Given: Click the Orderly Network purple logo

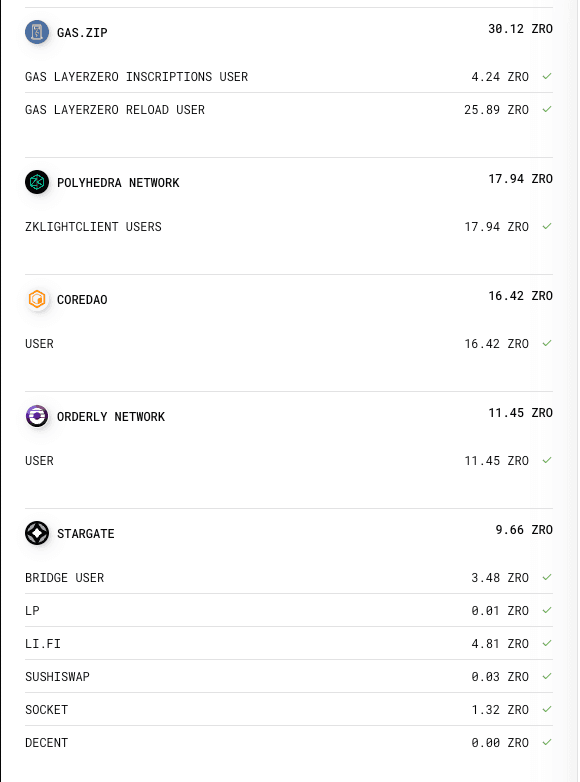Looking at the screenshot, I should (x=37, y=416).
